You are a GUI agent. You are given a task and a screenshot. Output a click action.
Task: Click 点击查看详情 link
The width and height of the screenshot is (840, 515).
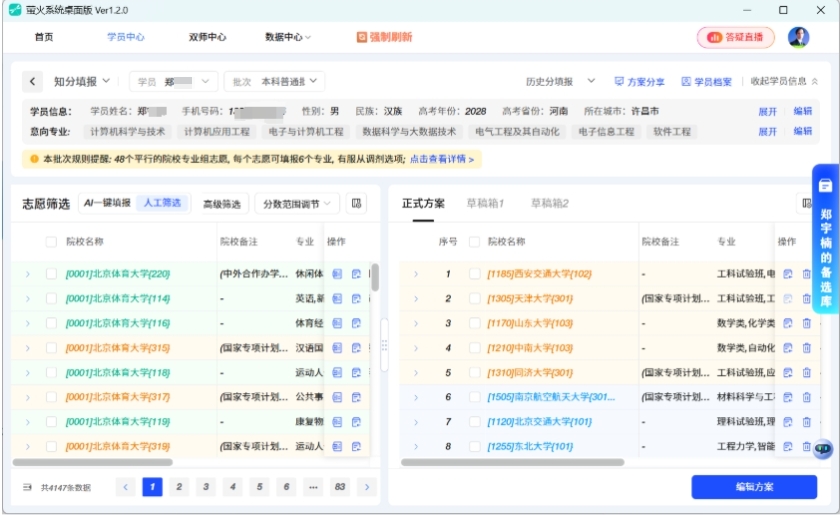pos(442,159)
